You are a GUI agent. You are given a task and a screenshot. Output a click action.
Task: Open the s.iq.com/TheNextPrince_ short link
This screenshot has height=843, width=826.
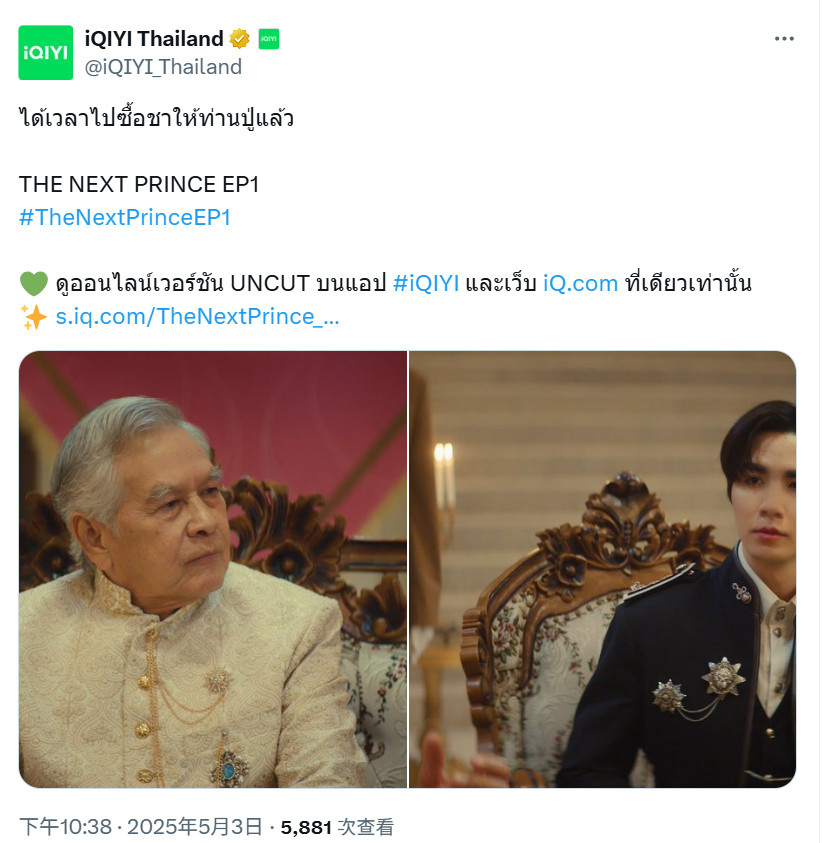pyautogui.click(x=197, y=317)
